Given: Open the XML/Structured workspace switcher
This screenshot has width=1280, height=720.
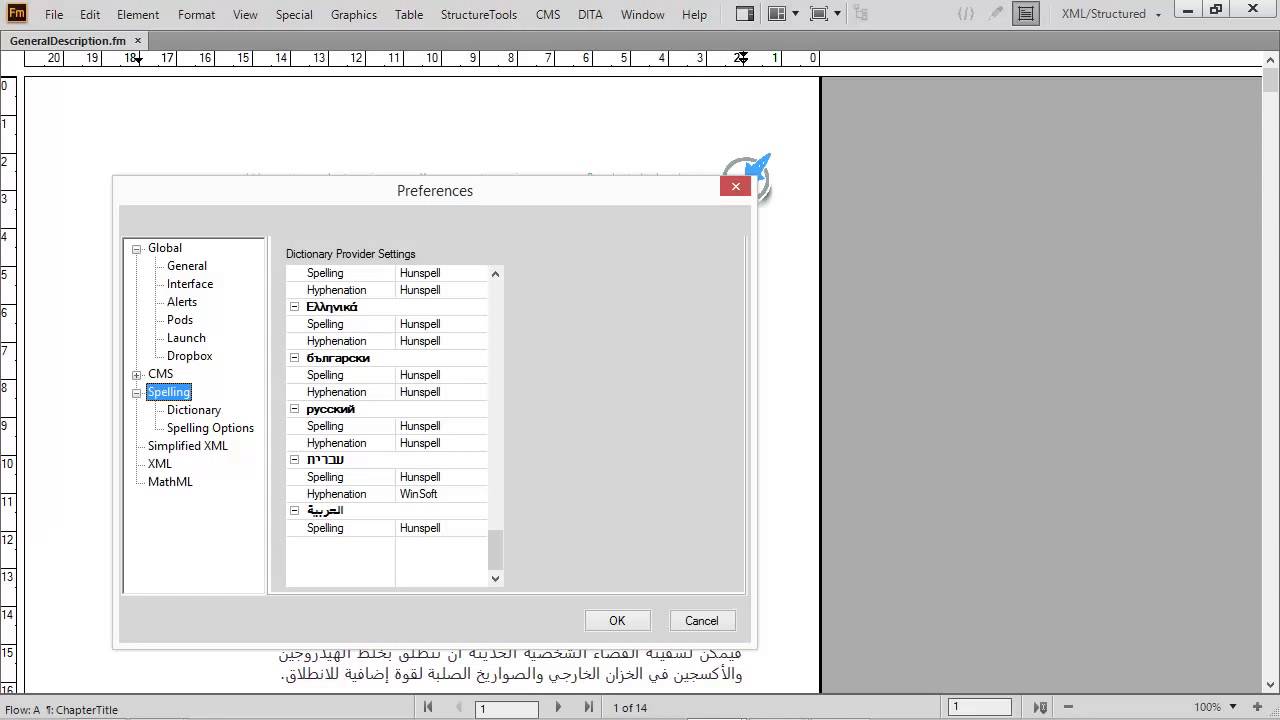Looking at the screenshot, I should tap(1110, 14).
